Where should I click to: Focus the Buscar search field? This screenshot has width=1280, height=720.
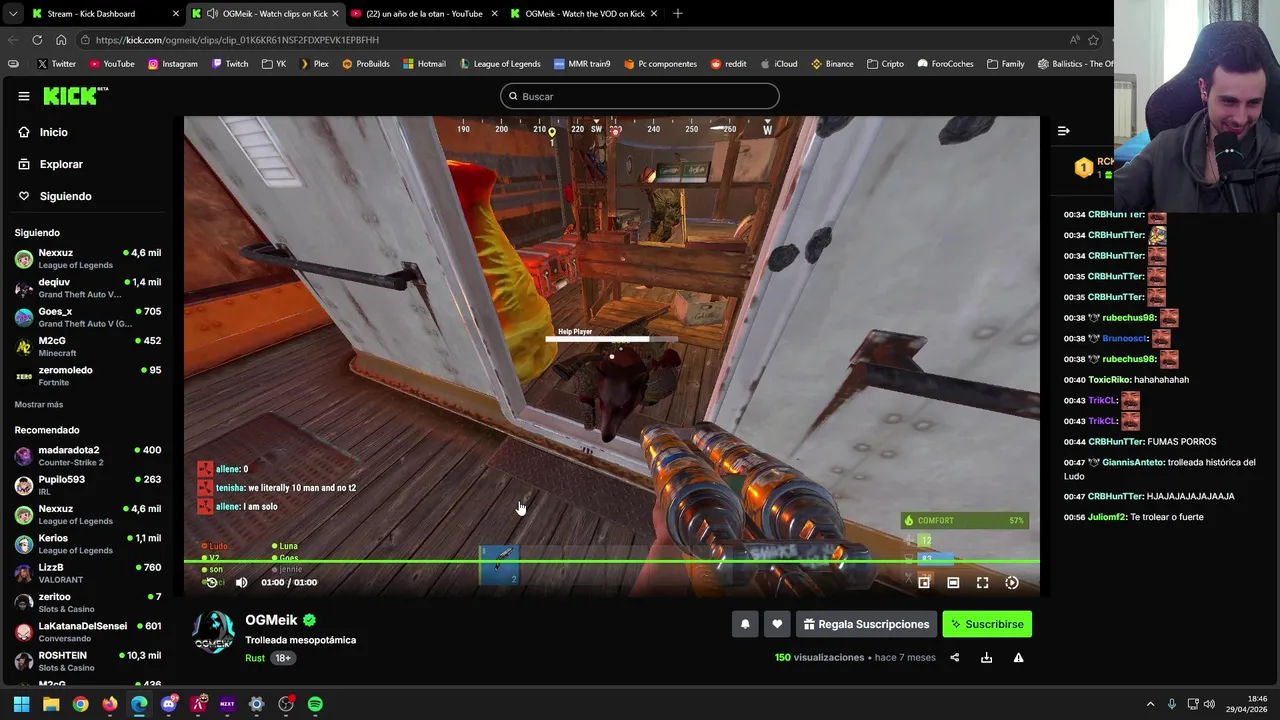pyautogui.click(x=640, y=96)
